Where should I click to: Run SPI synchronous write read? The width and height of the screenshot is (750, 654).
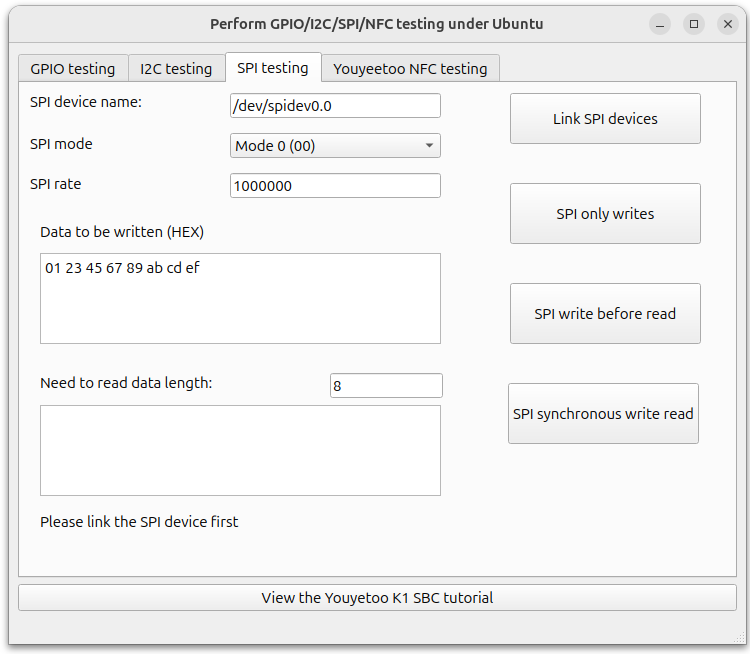pyautogui.click(x=603, y=414)
